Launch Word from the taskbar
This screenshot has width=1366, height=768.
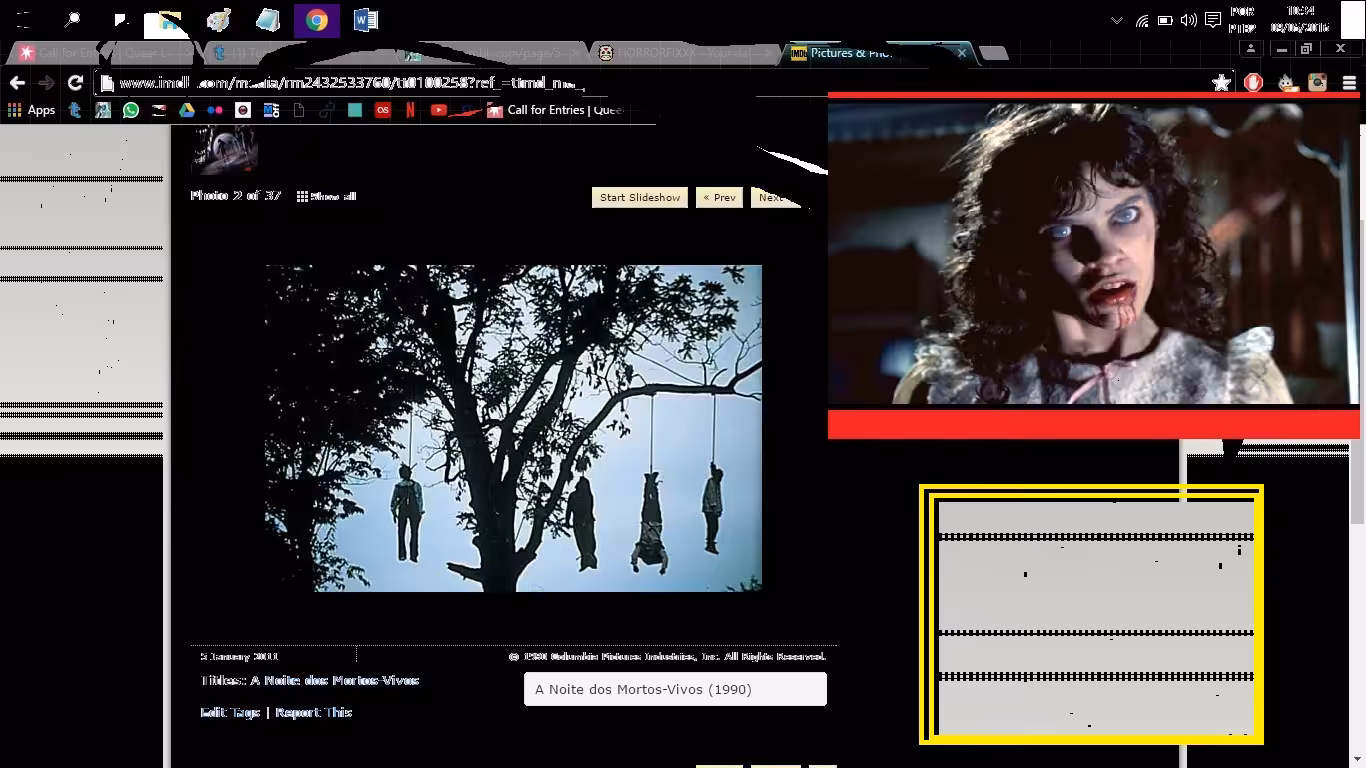click(x=365, y=20)
